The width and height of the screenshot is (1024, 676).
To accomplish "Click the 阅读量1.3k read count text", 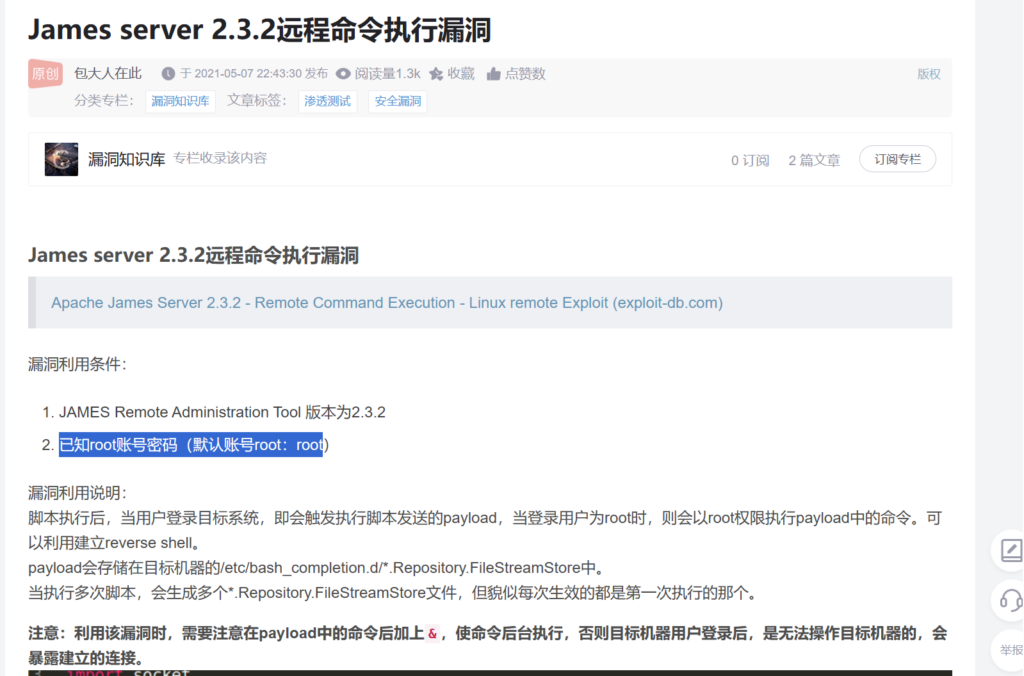I will pyautogui.click(x=387, y=74).
